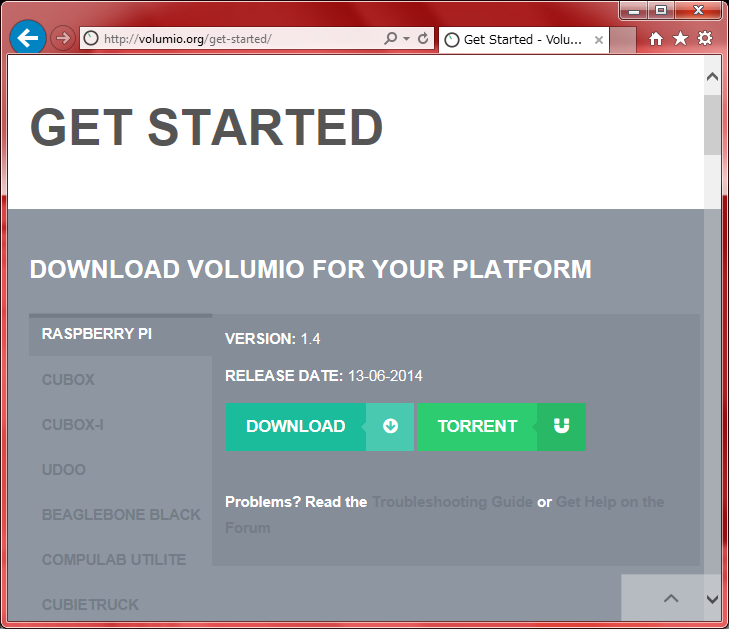Image resolution: width=729 pixels, height=629 pixels.
Task: Click the back-to-top chevron button
Action: 670,598
